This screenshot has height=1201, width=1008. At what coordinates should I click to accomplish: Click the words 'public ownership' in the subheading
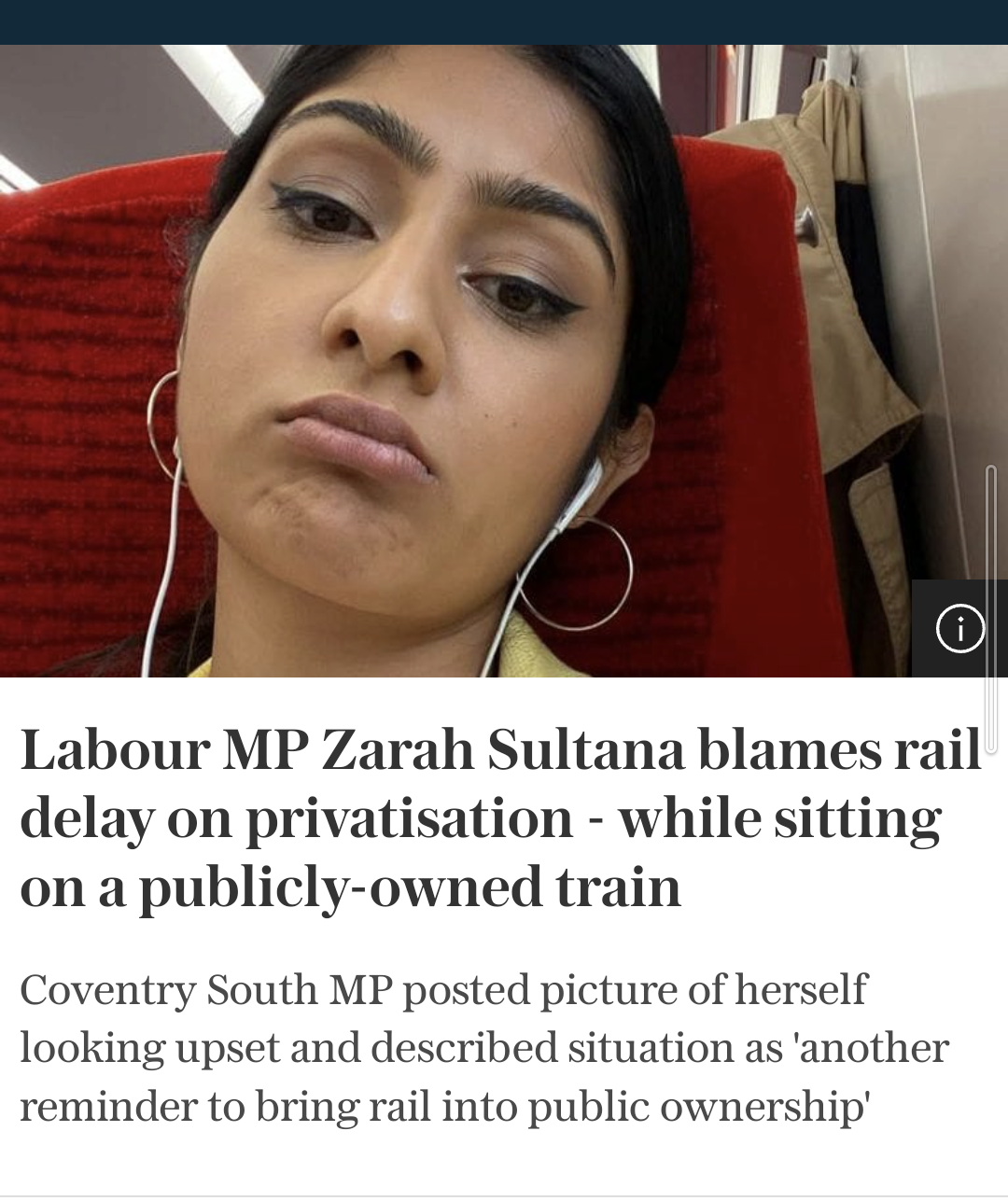tap(699, 1107)
